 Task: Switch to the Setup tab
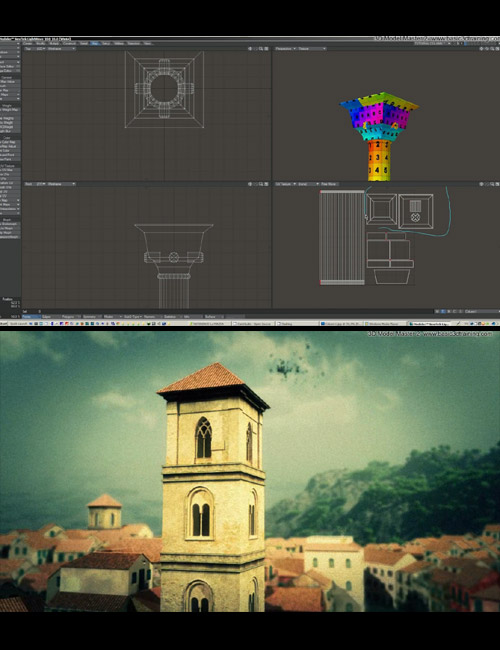point(107,43)
